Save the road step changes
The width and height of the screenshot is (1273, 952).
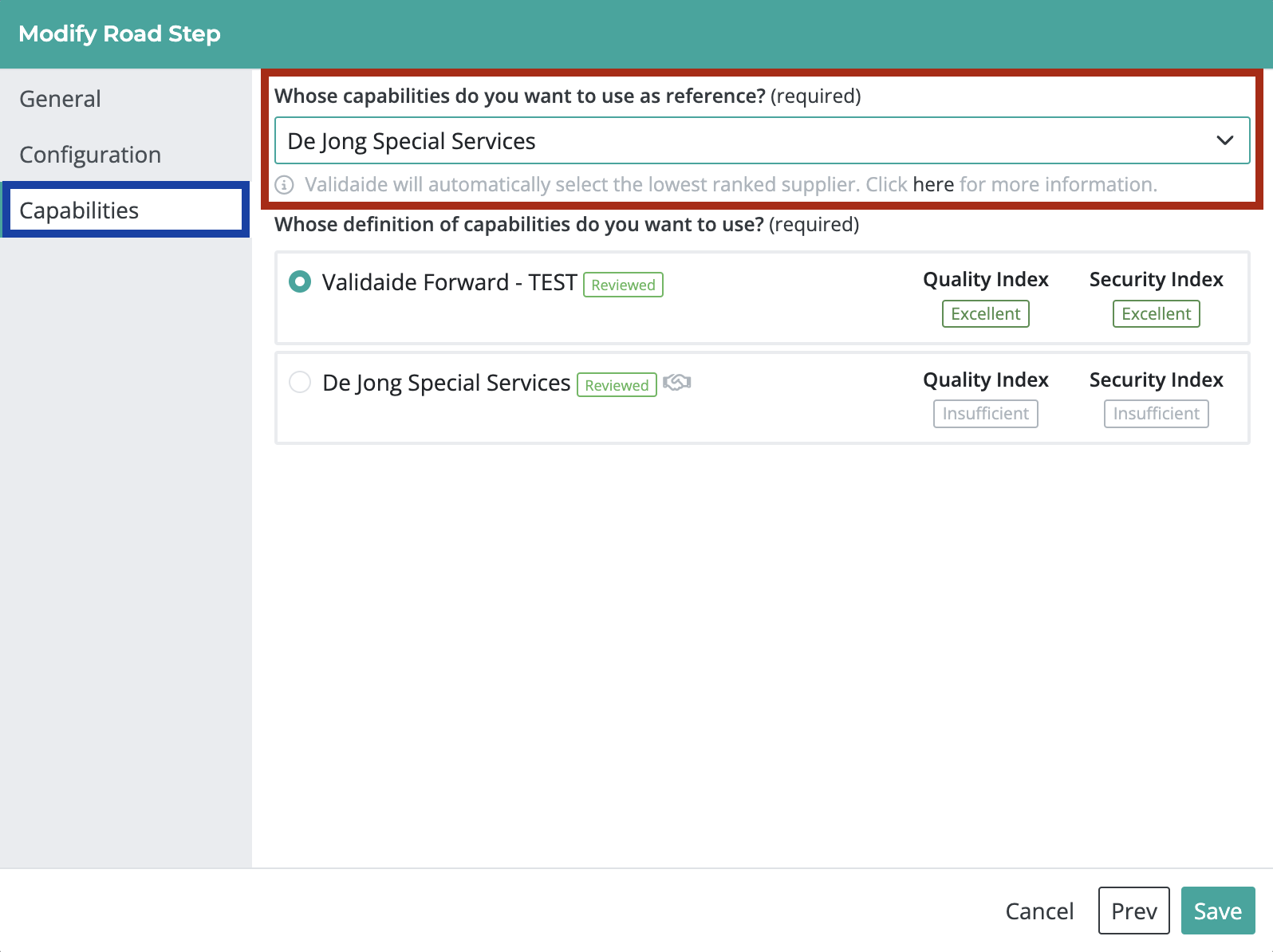coord(1218,911)
